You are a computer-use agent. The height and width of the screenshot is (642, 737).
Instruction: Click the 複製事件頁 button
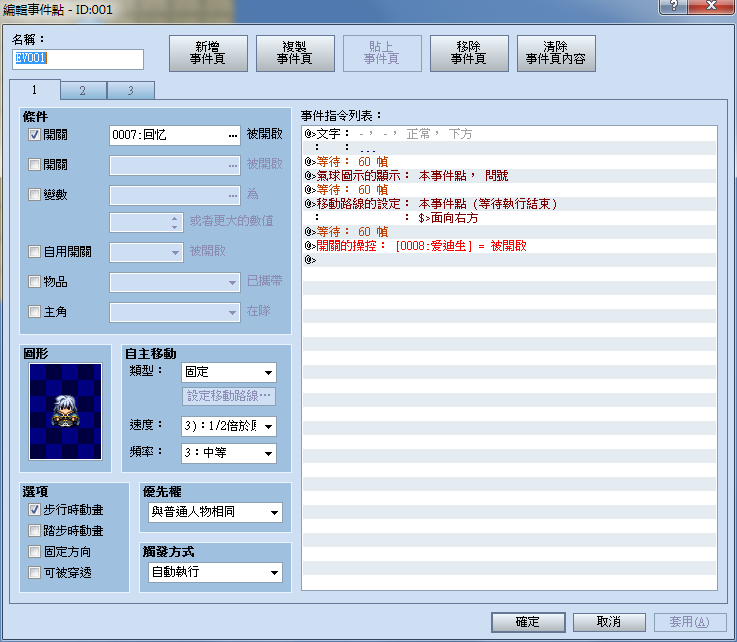click(x=295, y=53)
